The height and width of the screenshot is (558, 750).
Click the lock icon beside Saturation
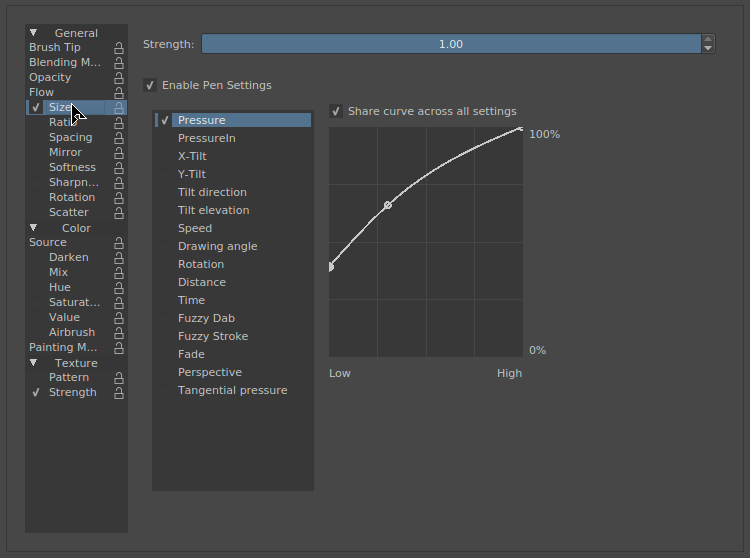(x=119, y=303)
